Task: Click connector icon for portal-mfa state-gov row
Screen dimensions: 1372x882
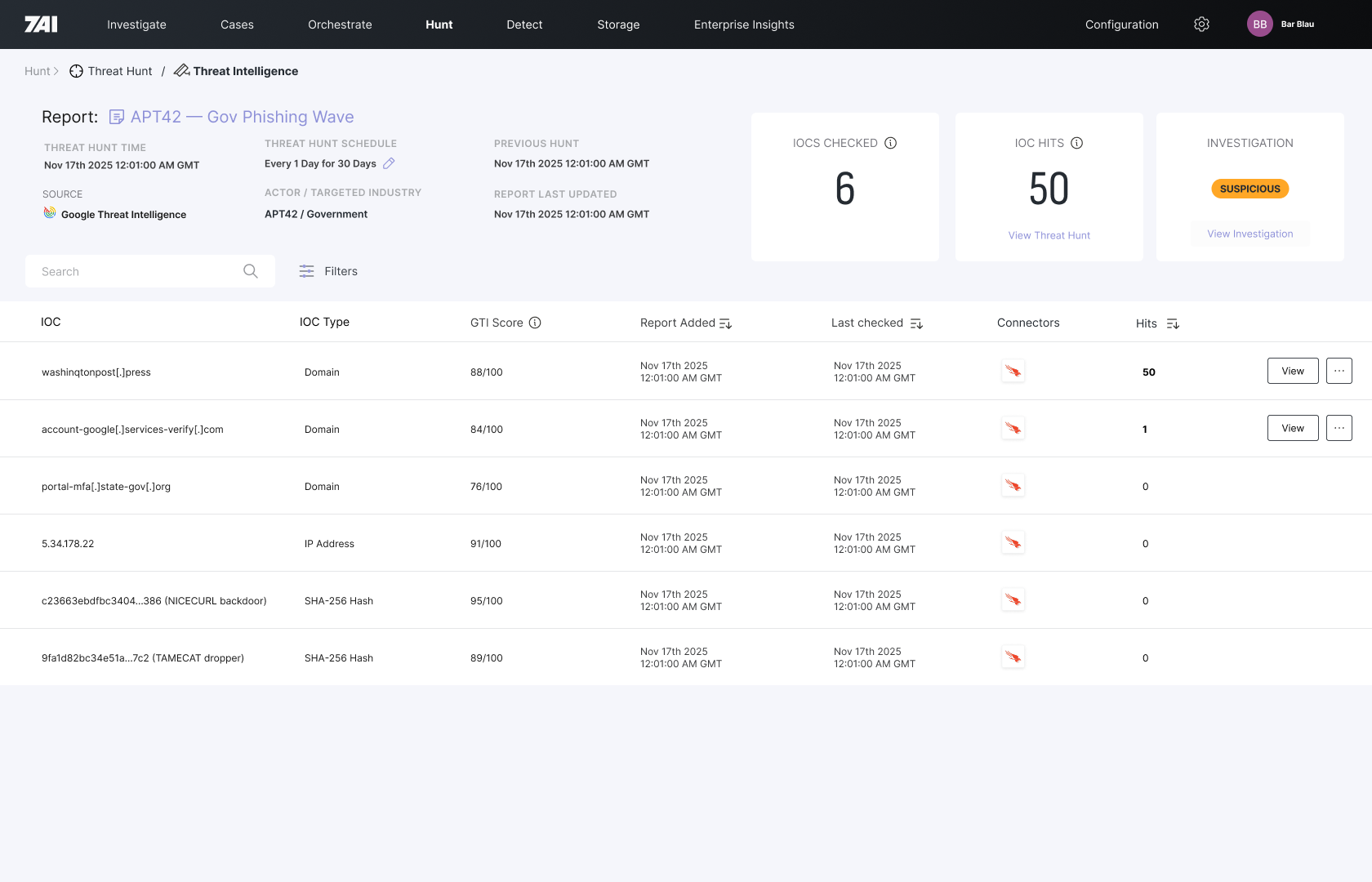Action: (x=1013, y=486)
